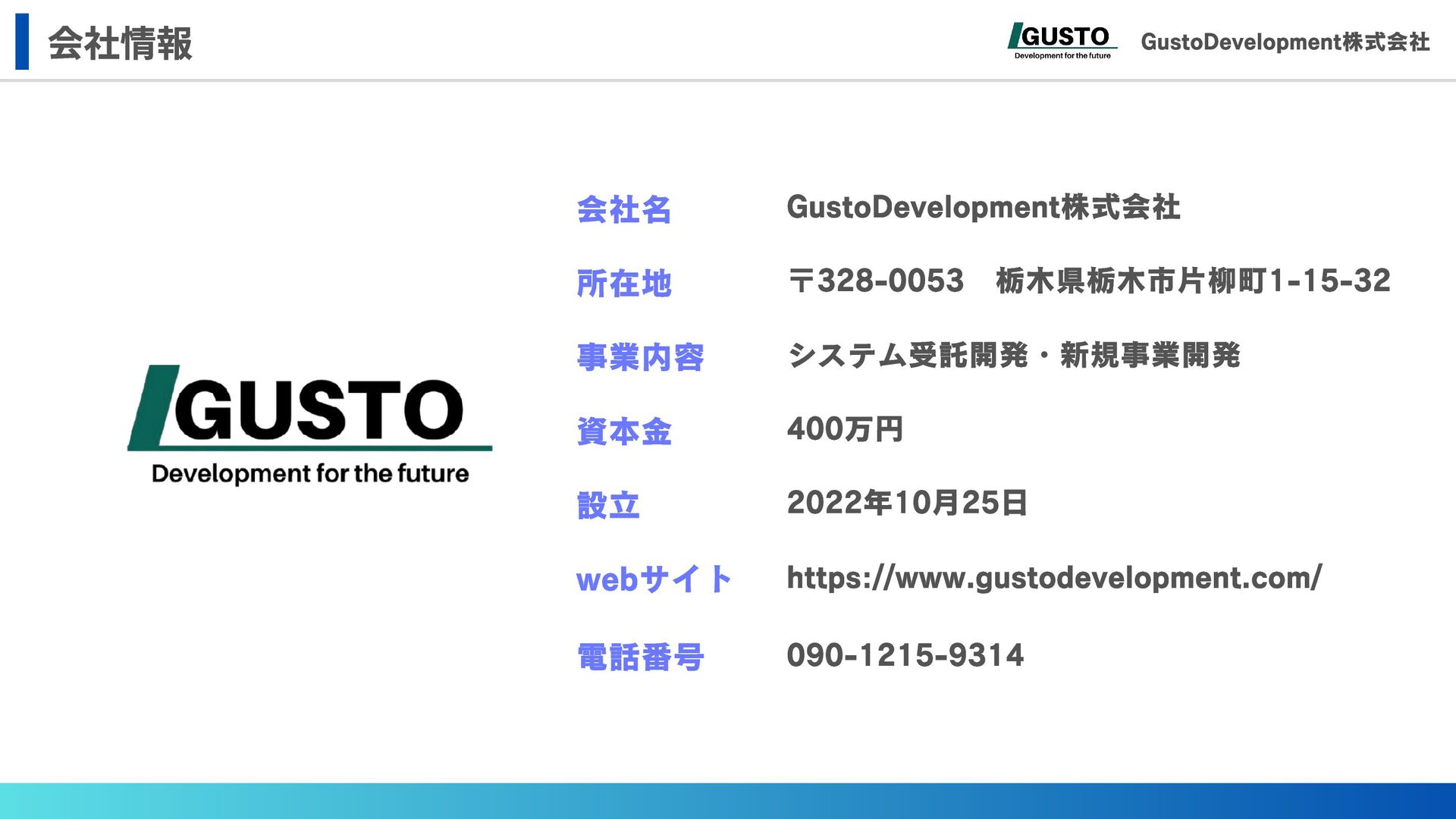This screenshot has height=819, width=1456.
Task: Open the https://www.gustodevelopment.com/ link
Action: [1054, 579]
